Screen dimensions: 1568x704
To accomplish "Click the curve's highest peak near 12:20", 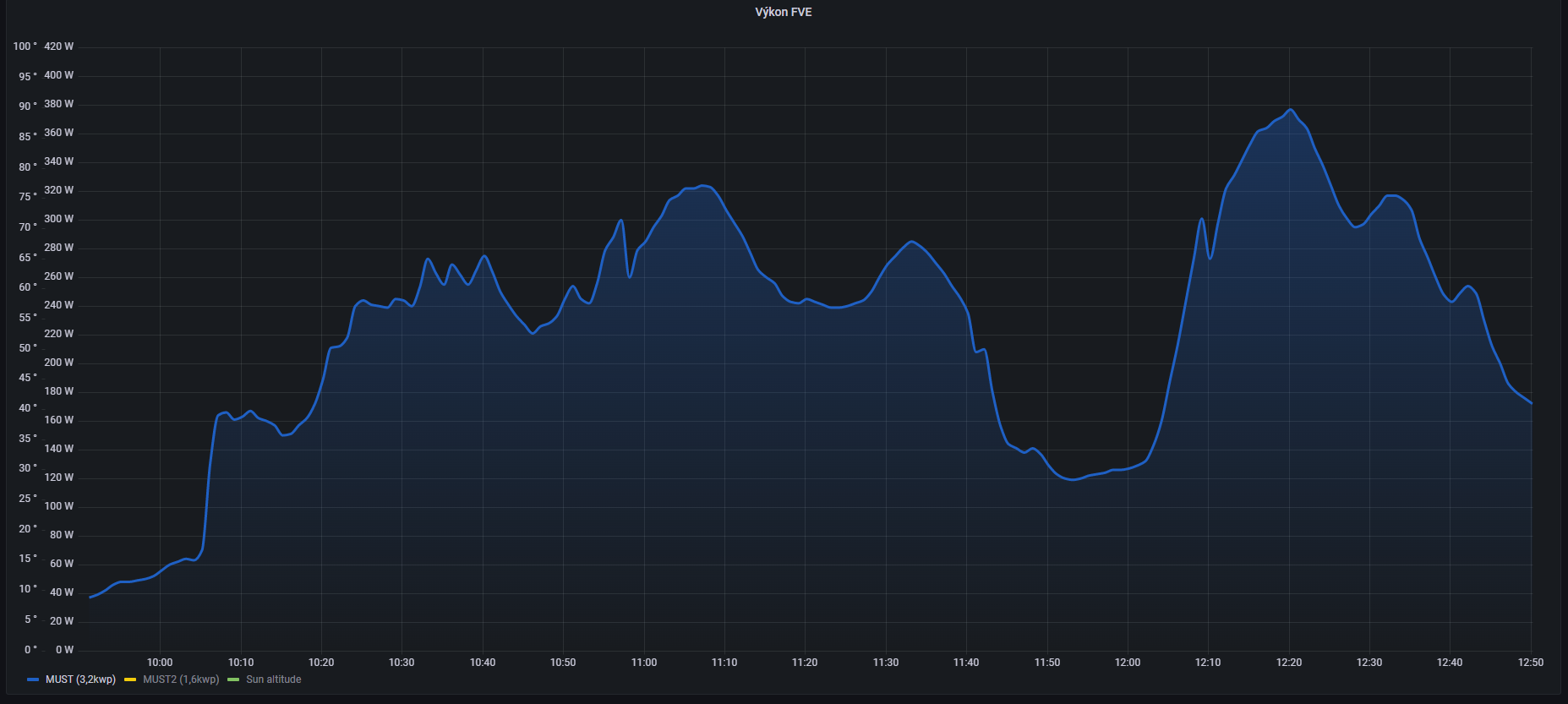I will point(1289,110).
